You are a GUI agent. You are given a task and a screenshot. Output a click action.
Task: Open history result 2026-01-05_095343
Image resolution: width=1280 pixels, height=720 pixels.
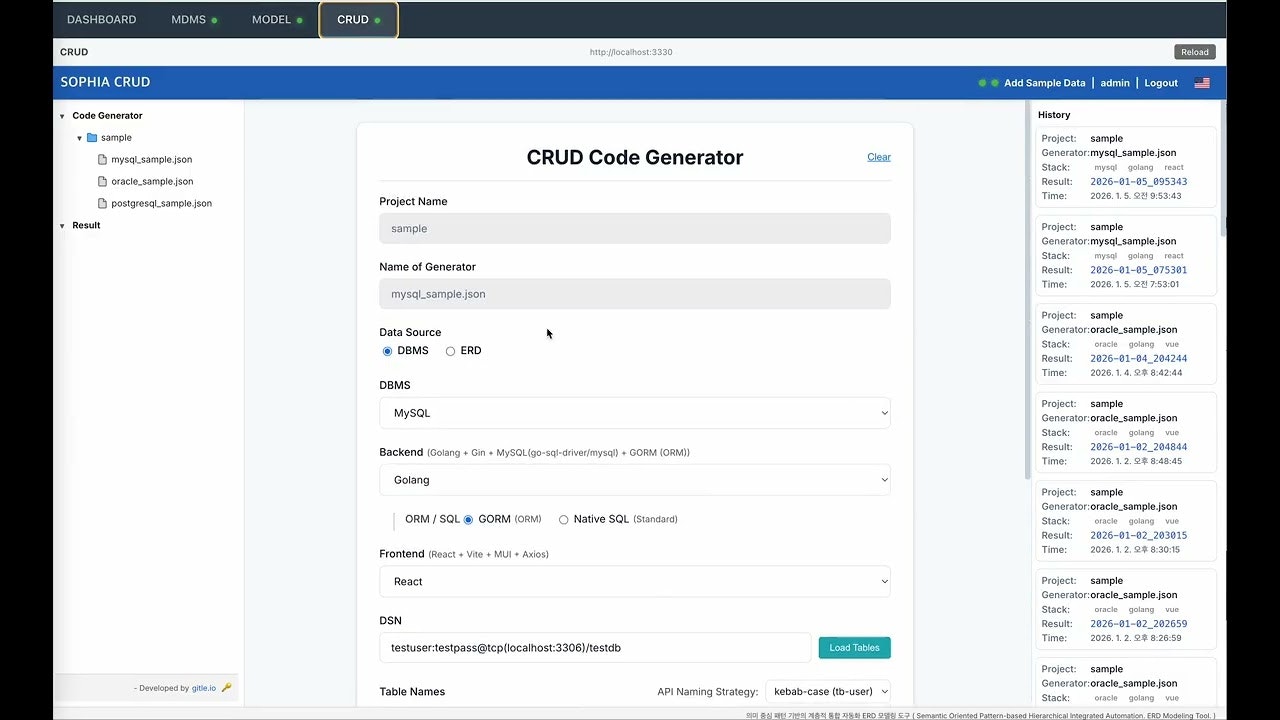pos(1138,182)
